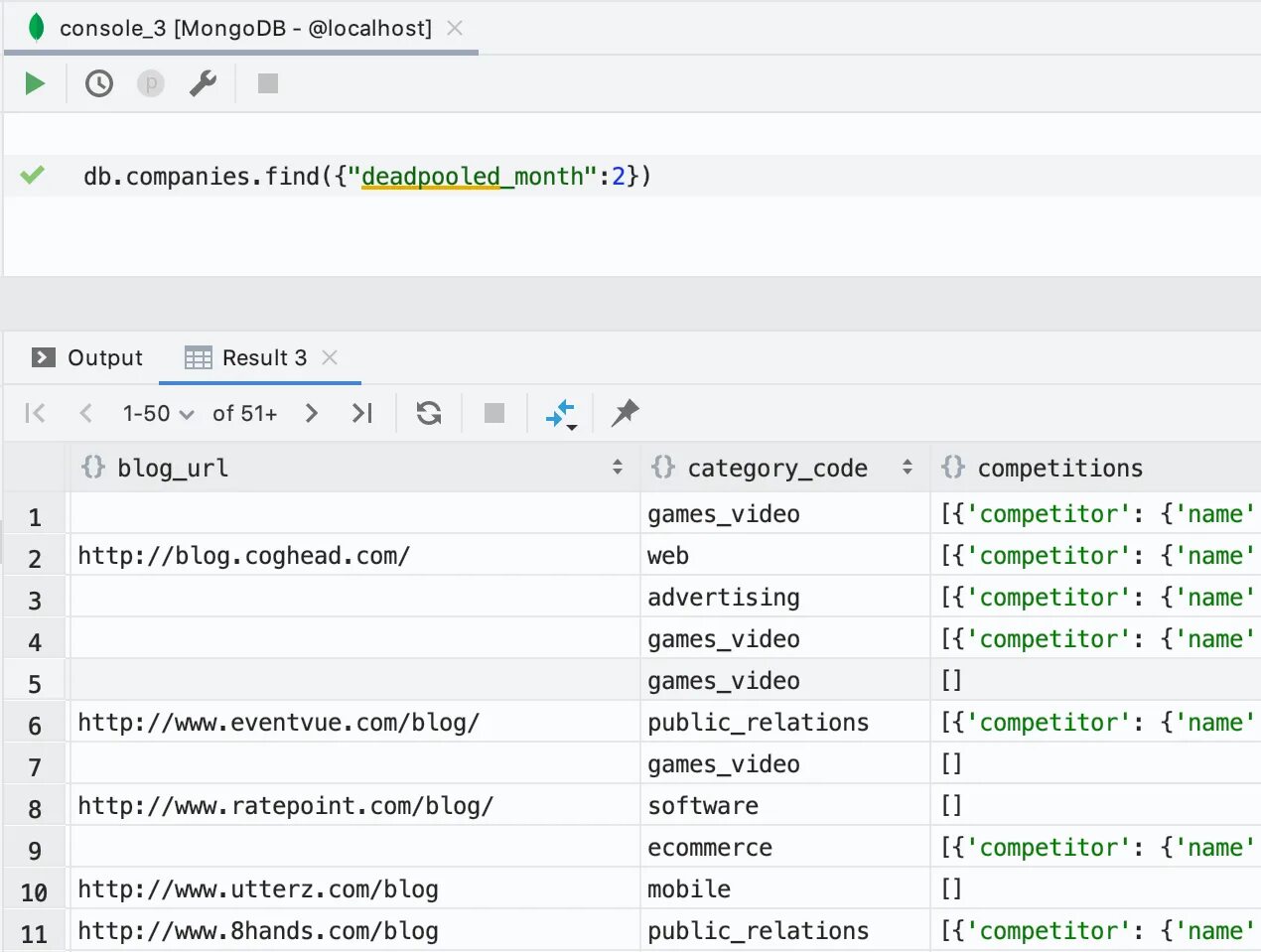Run the query with the green Execute arrow

click(35, 83)
